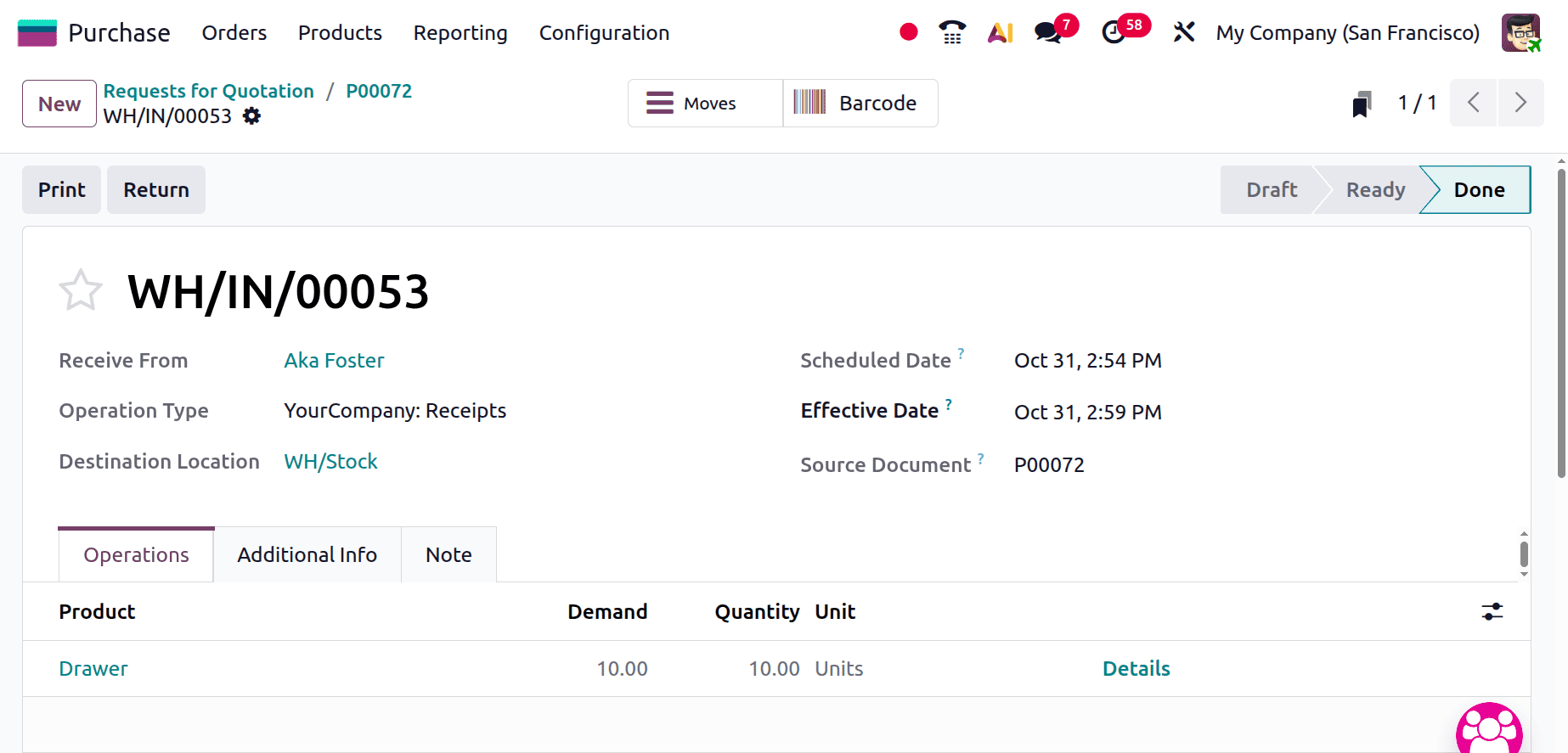Mark receipt as favorite with star

click(81, 290)
